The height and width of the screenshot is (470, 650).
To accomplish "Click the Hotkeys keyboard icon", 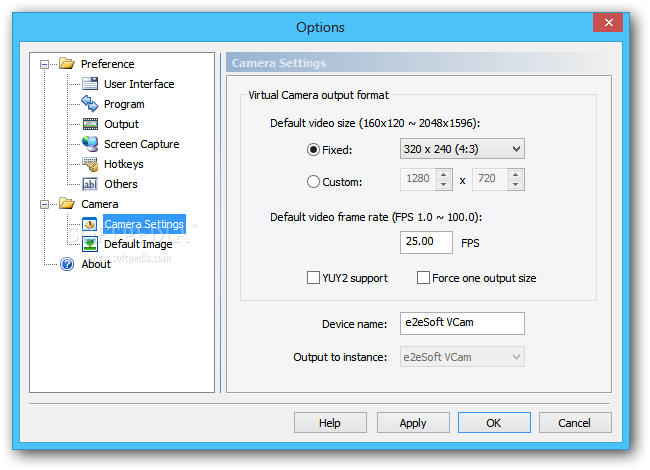I will [90, 164].
